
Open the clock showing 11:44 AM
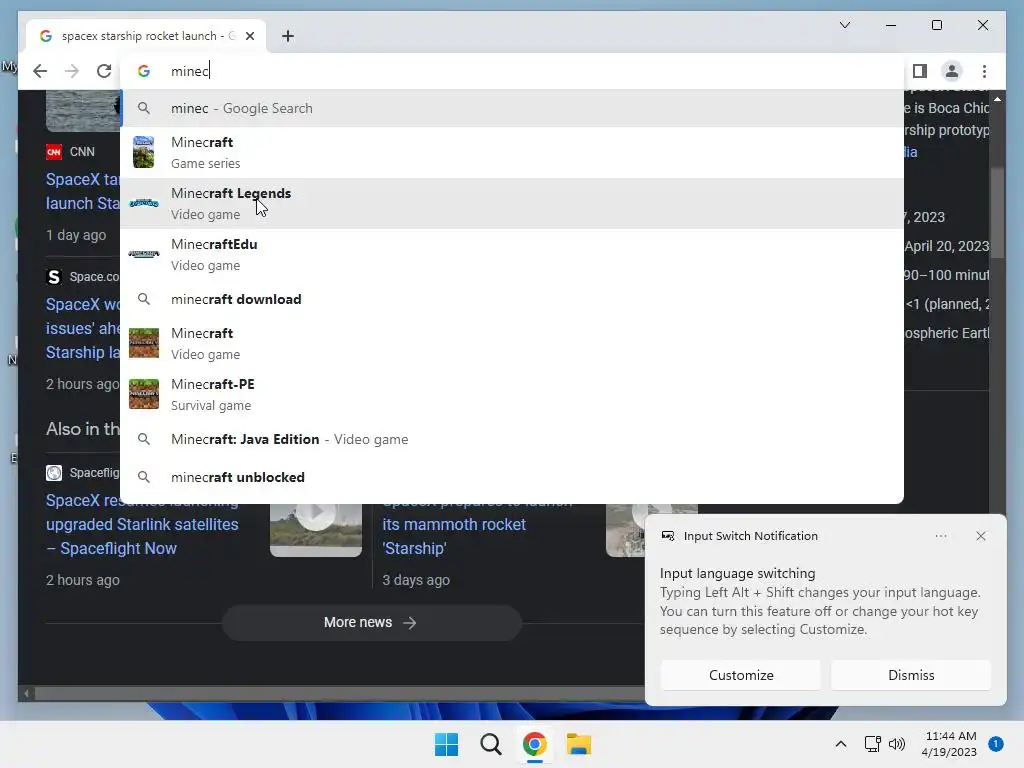[x=949, y=744]
